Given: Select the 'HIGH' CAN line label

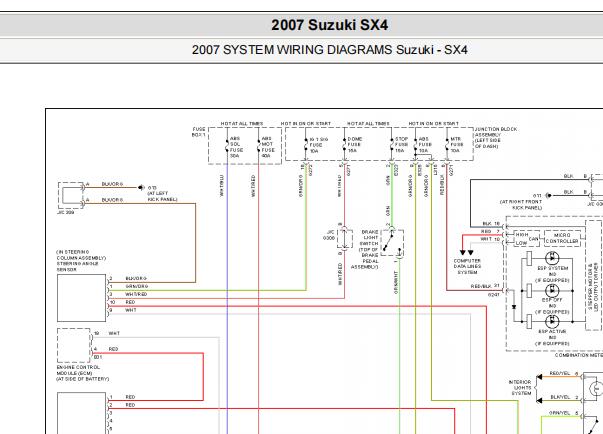Looking at the screenshot, I should 521,234.
